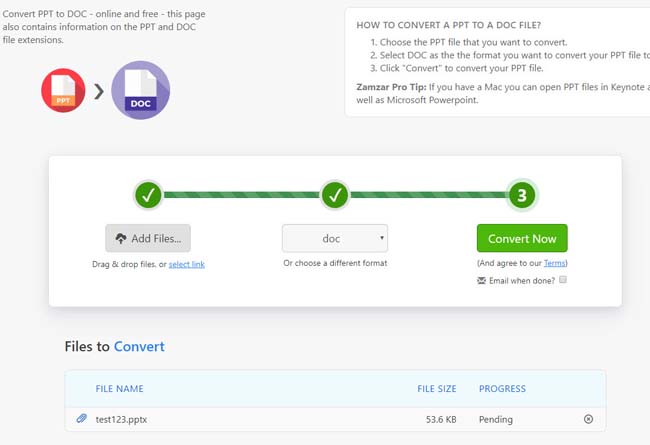Image resolution: width=650 pixels, height=445 pixels.
Task: Click the PROGRESS column header
Action: click(502, 388)
